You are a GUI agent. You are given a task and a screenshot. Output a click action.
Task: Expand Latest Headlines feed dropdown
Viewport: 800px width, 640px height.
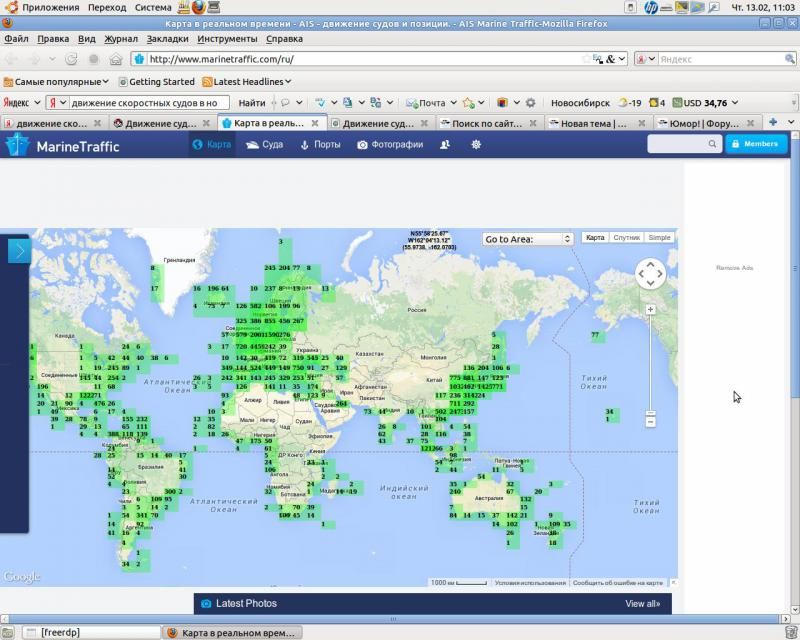(x=246, y=82)
